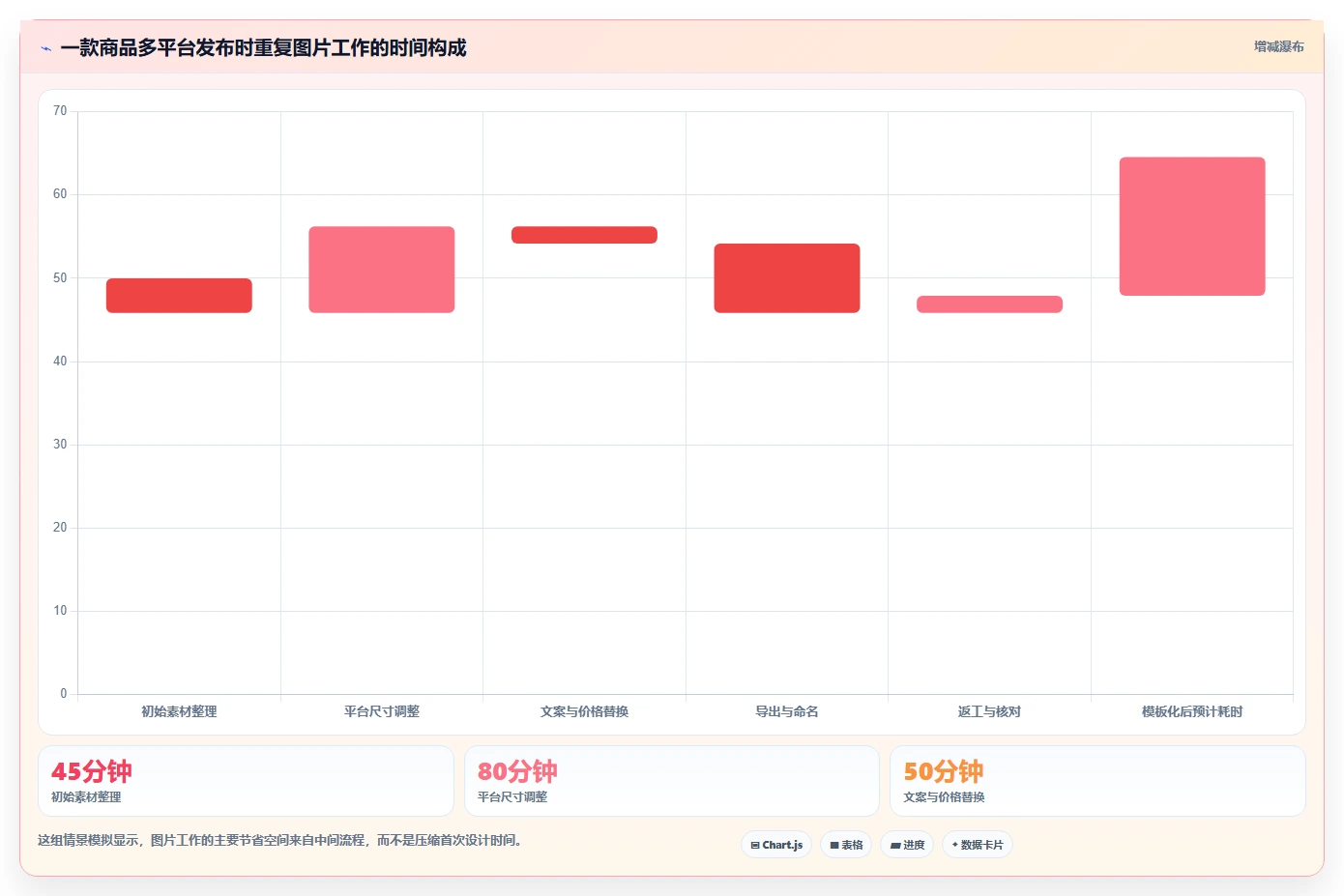The height and width of the screenshot is (896, 1344).
Task: Select the 平台尺寸调整 bar in the chart
Action: coord(382,270)
